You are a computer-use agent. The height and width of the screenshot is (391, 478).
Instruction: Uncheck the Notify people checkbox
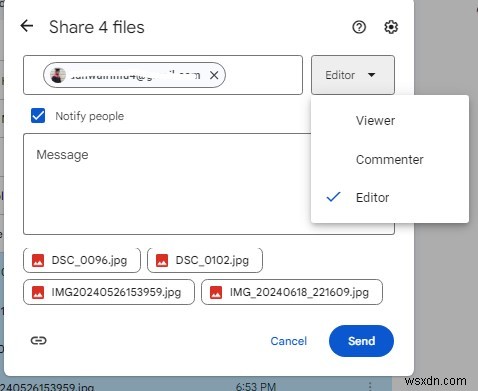click(38, 116)
